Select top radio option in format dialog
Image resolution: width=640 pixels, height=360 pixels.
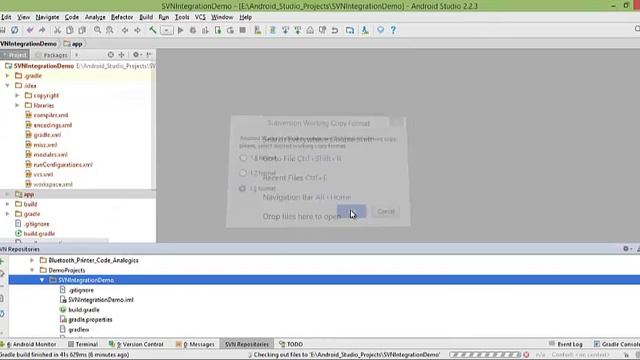click(243, 158)
